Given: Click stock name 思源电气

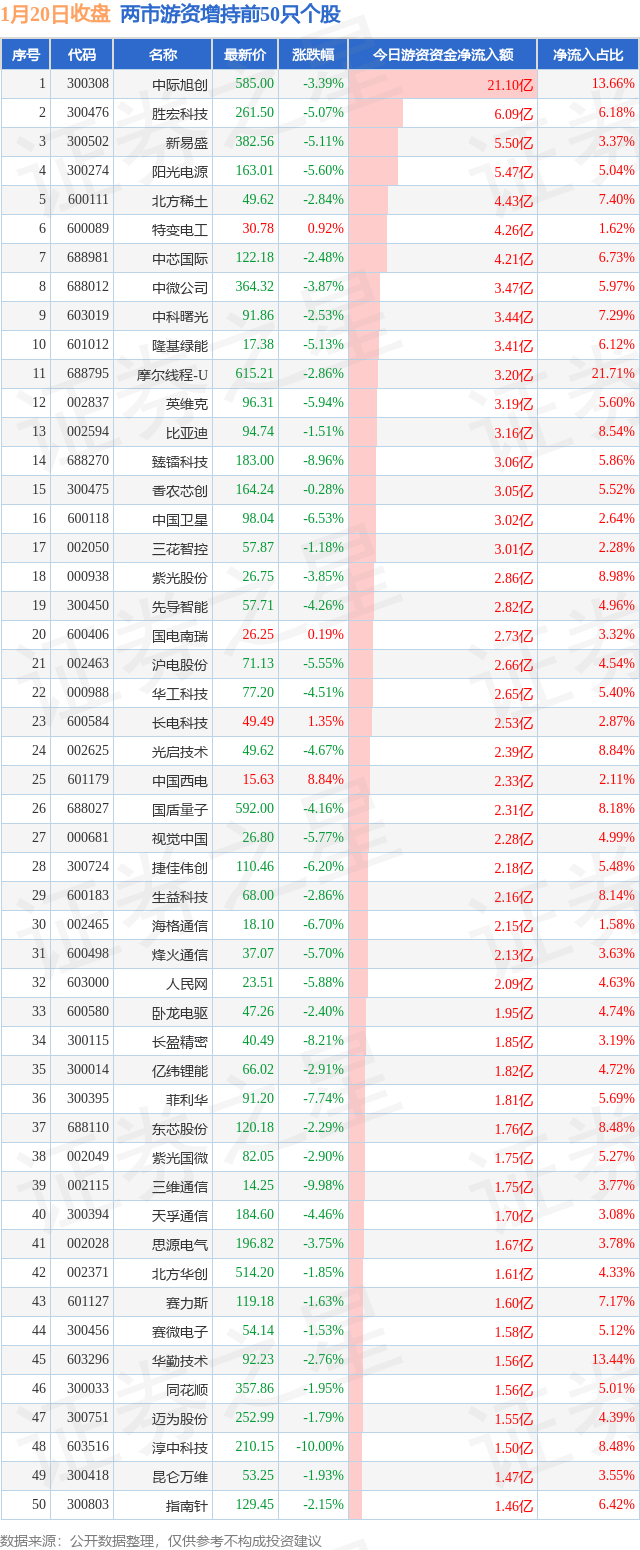Looking at the screenshot, I should (180, 1245).
